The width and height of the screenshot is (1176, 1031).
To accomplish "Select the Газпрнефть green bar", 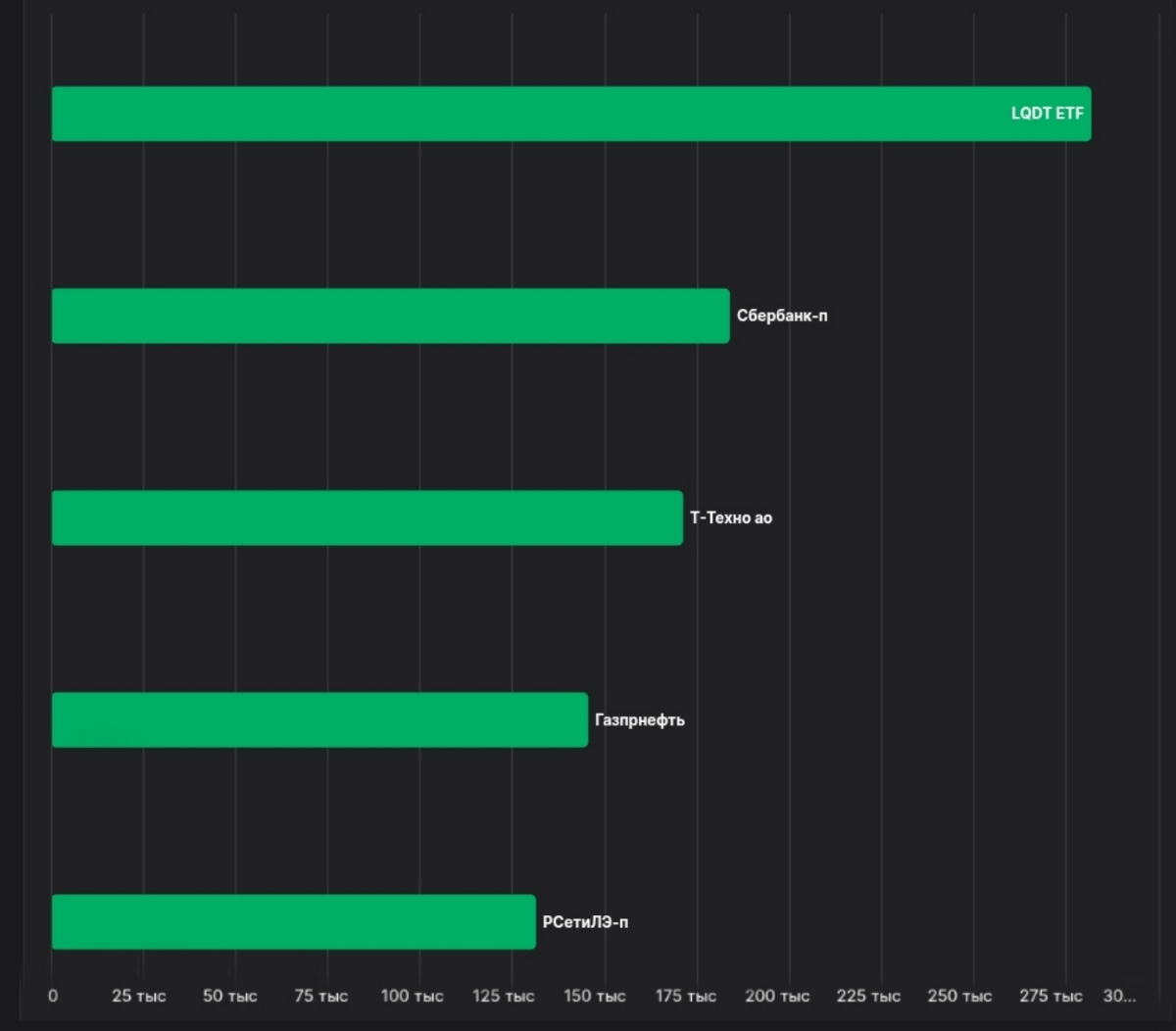I will click(320, 719).
